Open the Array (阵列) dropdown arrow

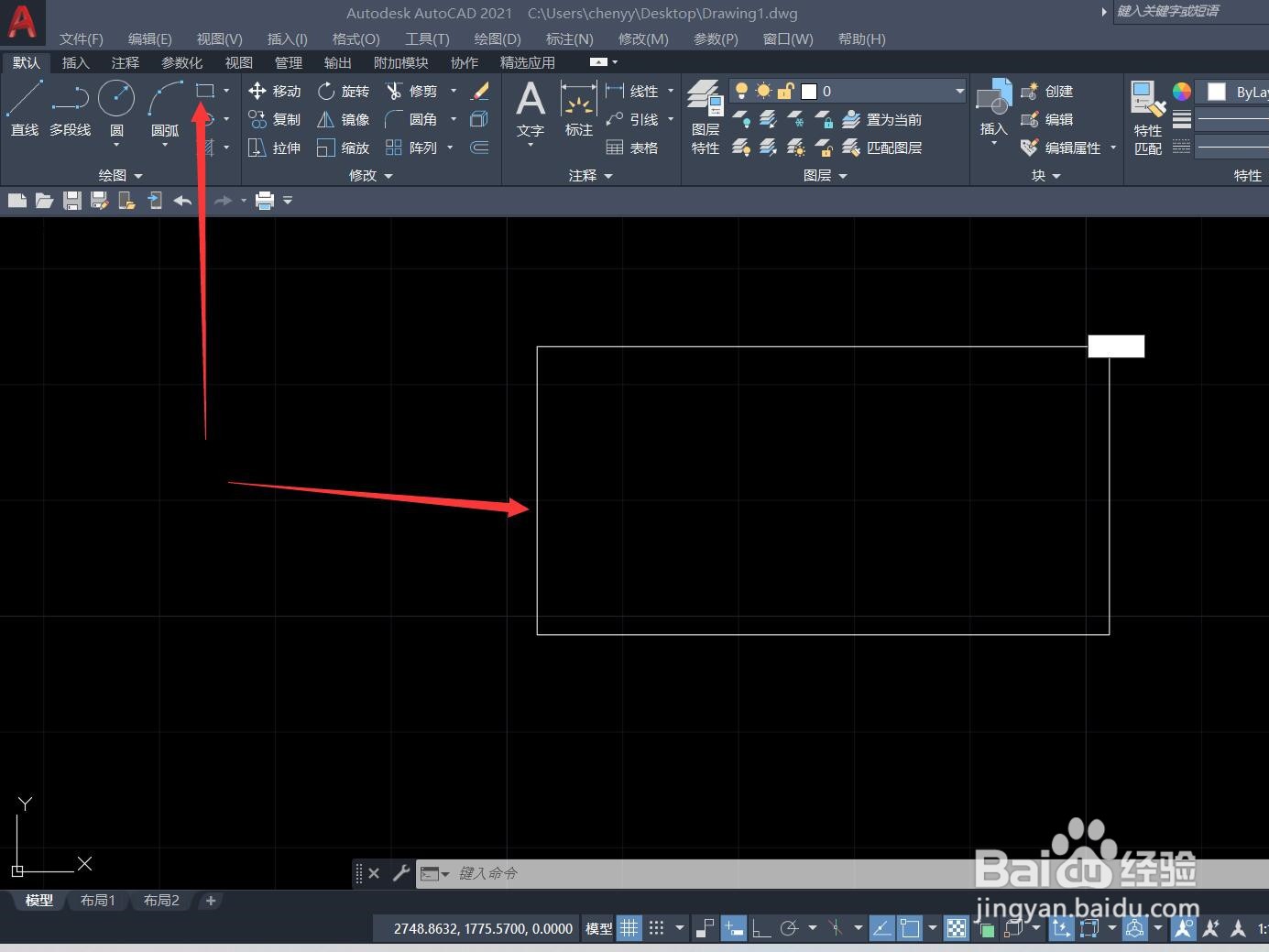[x=450, y=148]
